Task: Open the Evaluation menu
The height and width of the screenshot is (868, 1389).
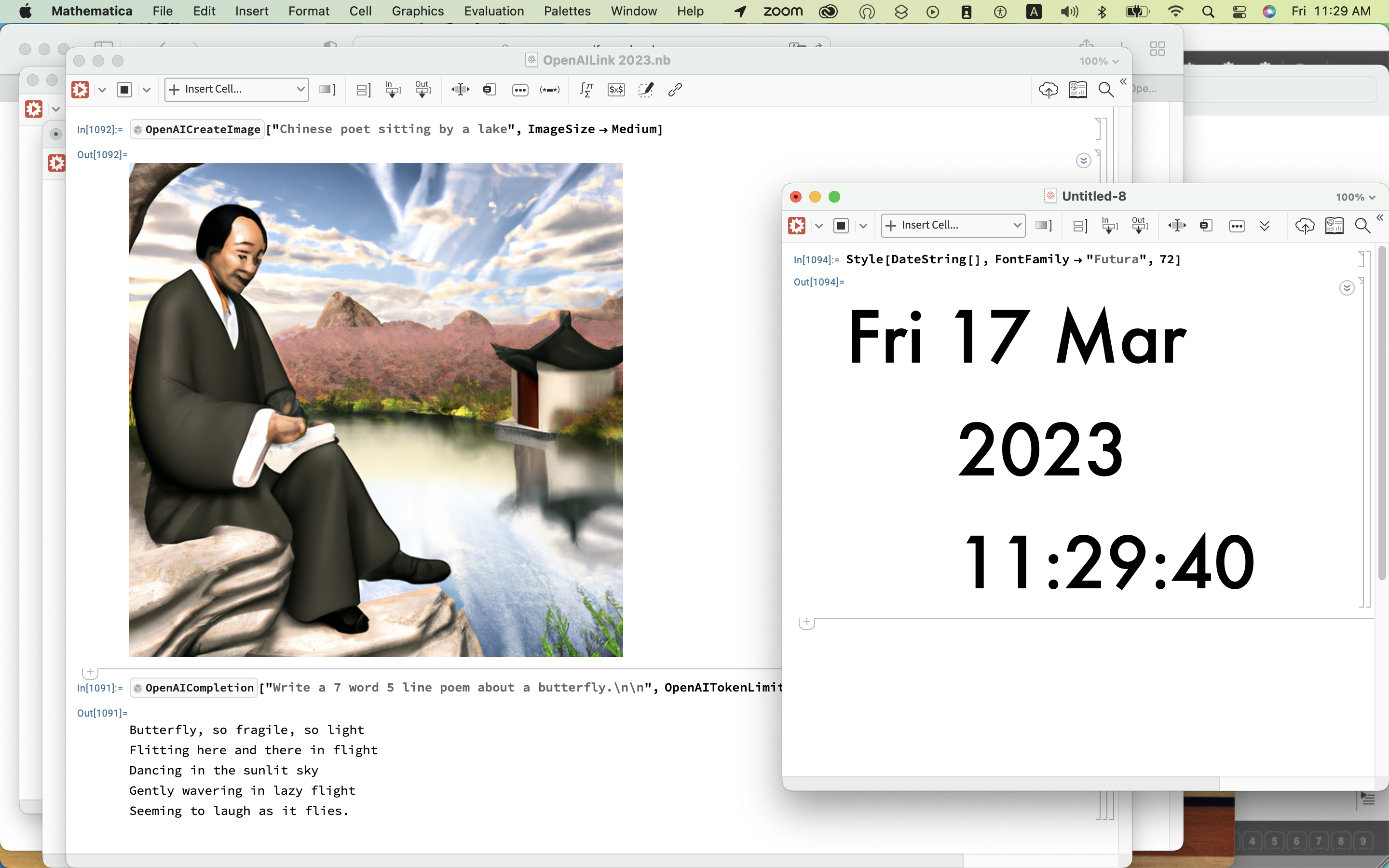Action: pyautogui.click(x=493, y=11)
